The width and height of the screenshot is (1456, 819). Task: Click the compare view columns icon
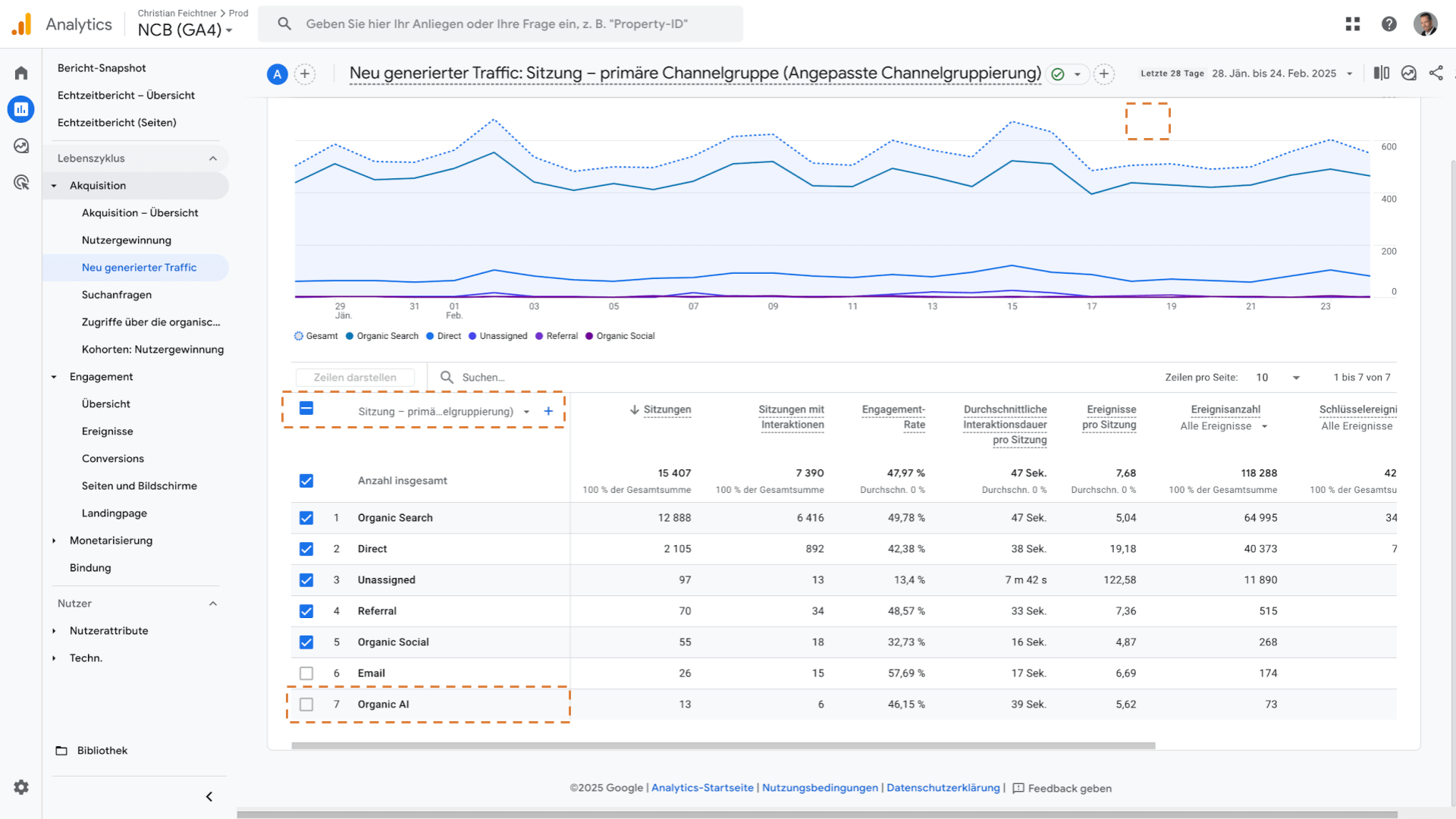pos(1382,73)
